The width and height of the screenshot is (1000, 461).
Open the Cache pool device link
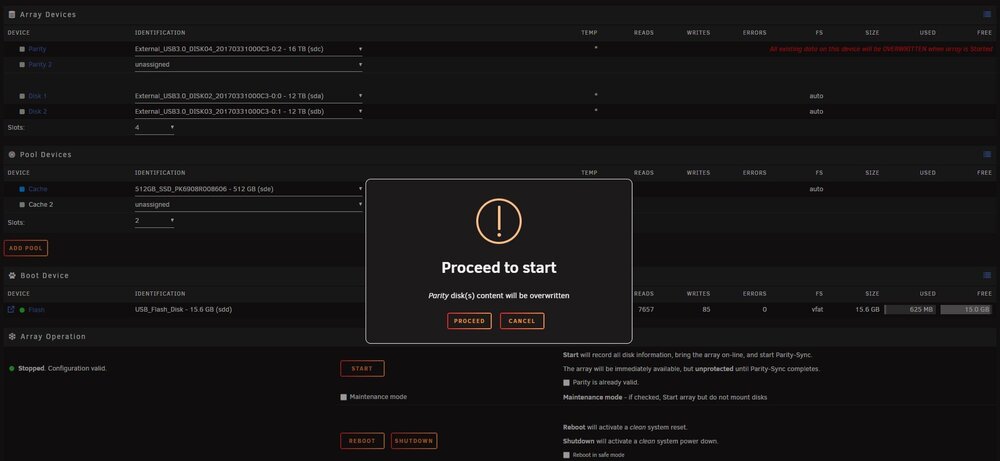pos(38,189)
